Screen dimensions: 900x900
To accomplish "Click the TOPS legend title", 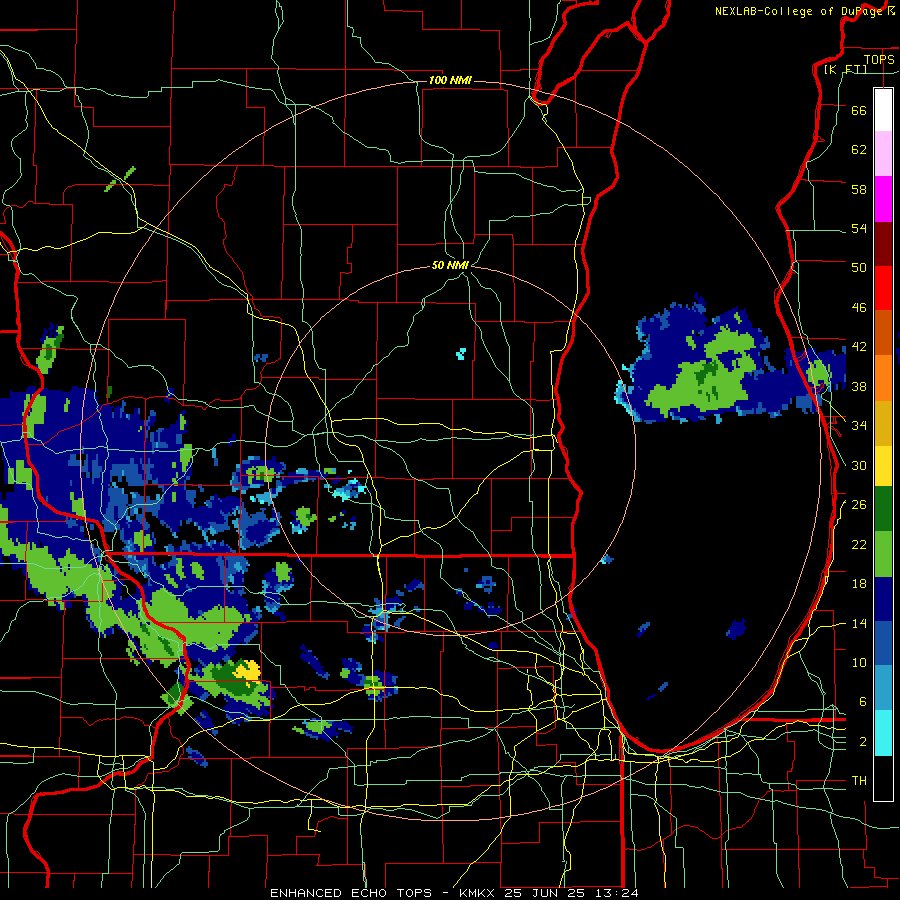I will 879,59.
